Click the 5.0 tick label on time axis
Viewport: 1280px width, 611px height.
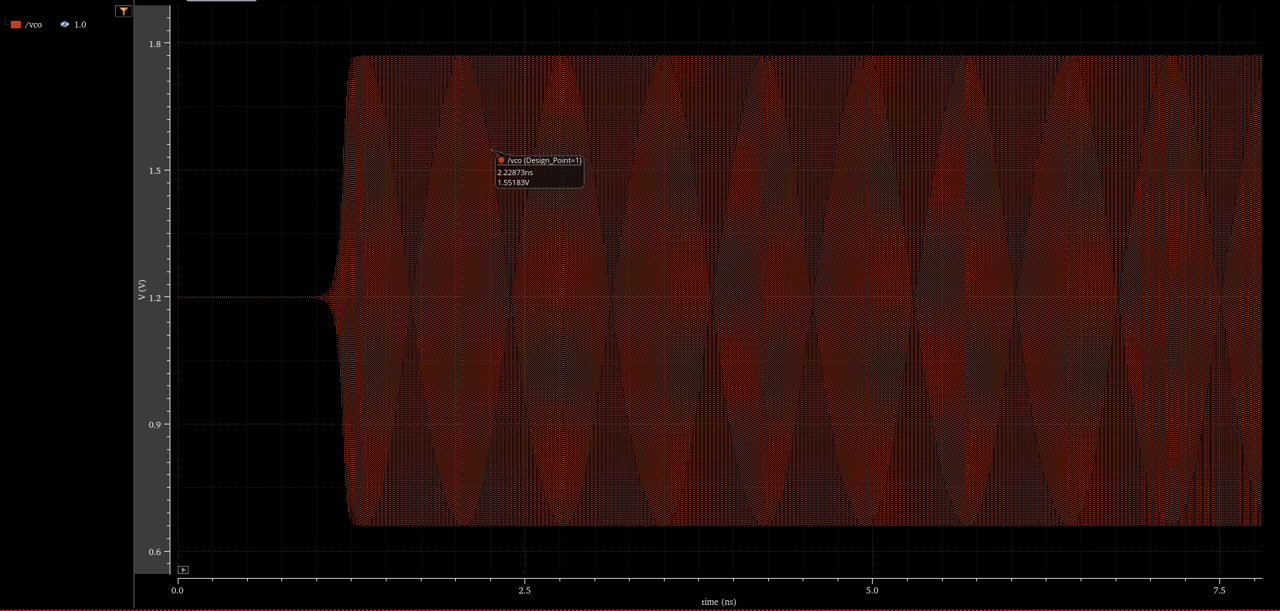coord(872,590)
